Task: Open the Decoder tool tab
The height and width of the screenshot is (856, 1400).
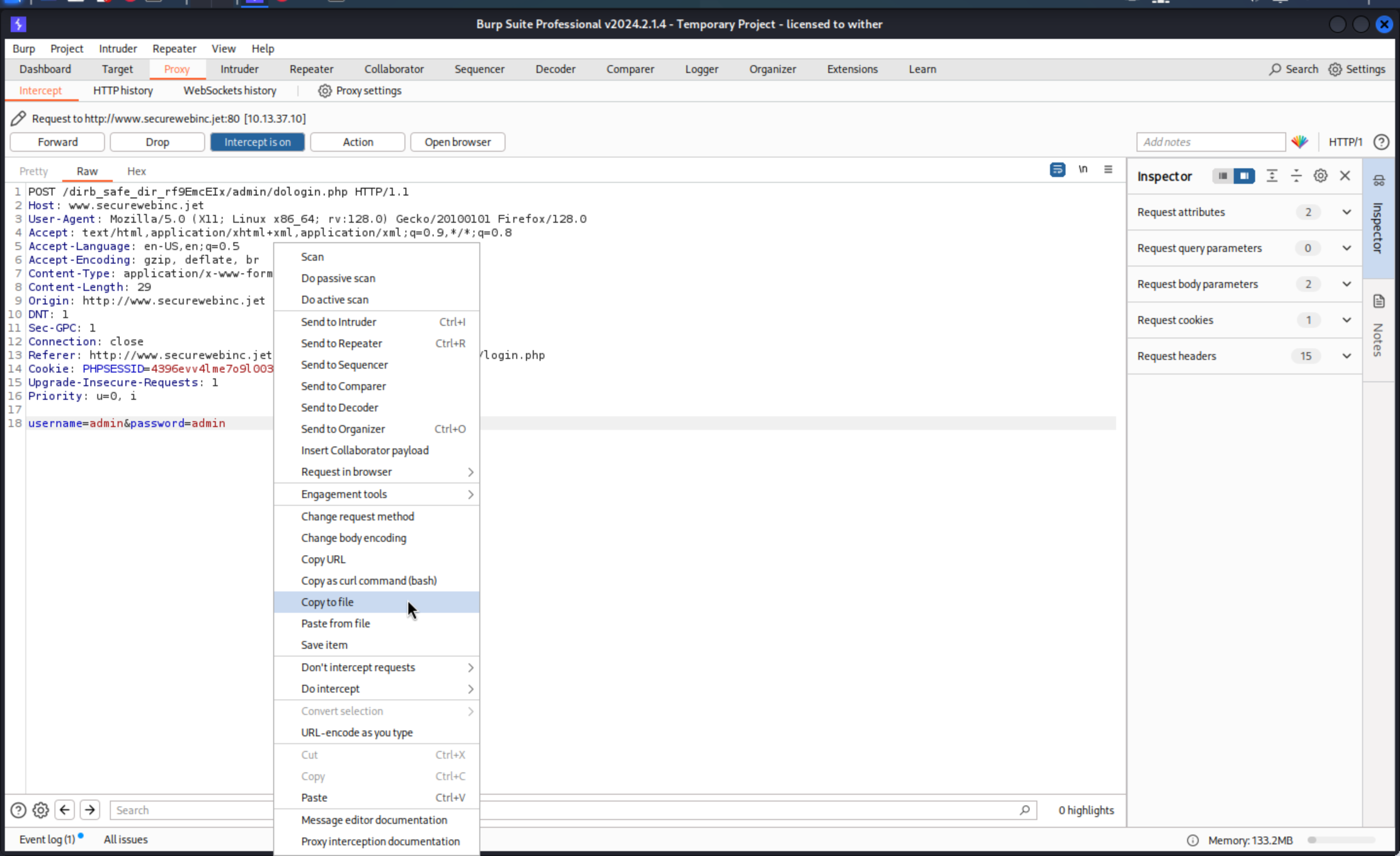Action: click(555, 70)
